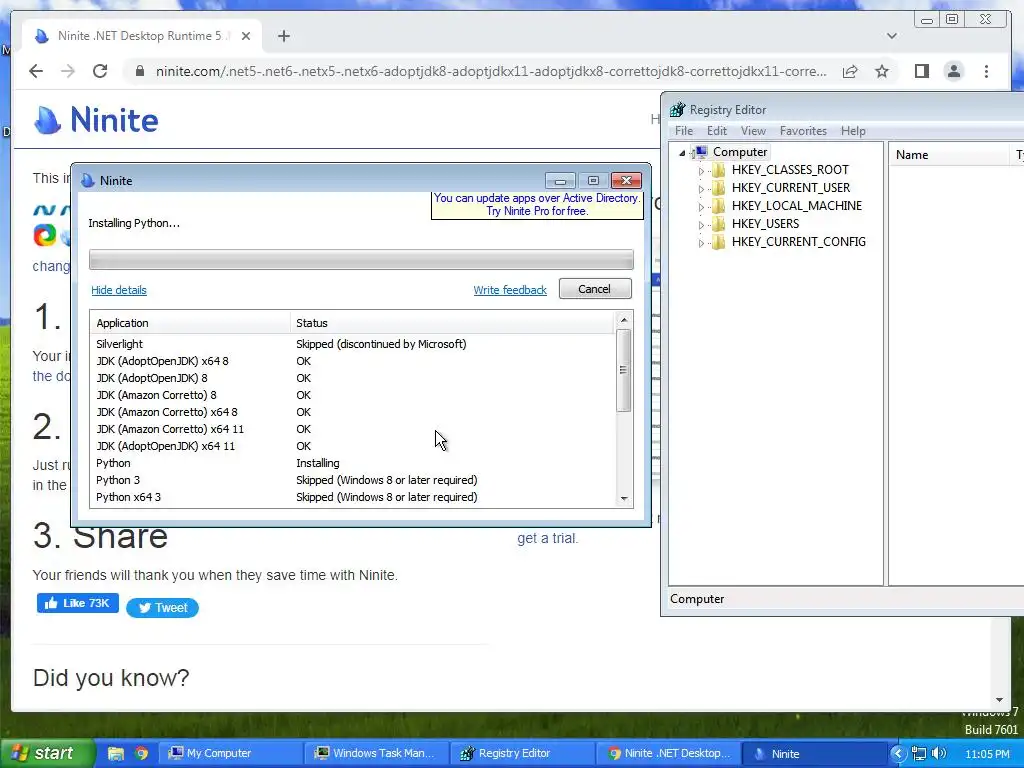This screenshot has width=1024, height=768.
Task: Click the details list scroll down arrow
Action: coord(624,498)
